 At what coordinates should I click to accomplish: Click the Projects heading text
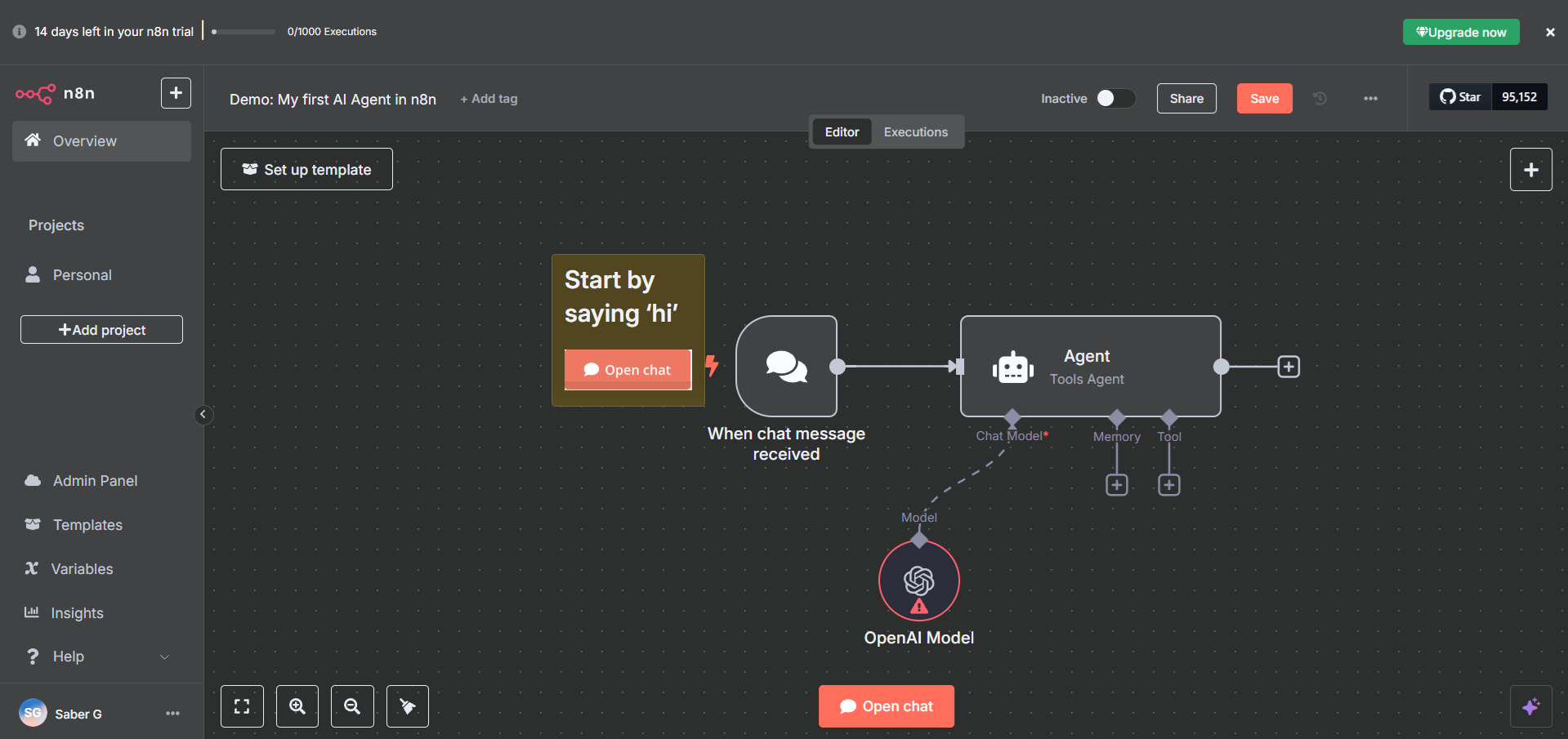click(x=56, y=225)
